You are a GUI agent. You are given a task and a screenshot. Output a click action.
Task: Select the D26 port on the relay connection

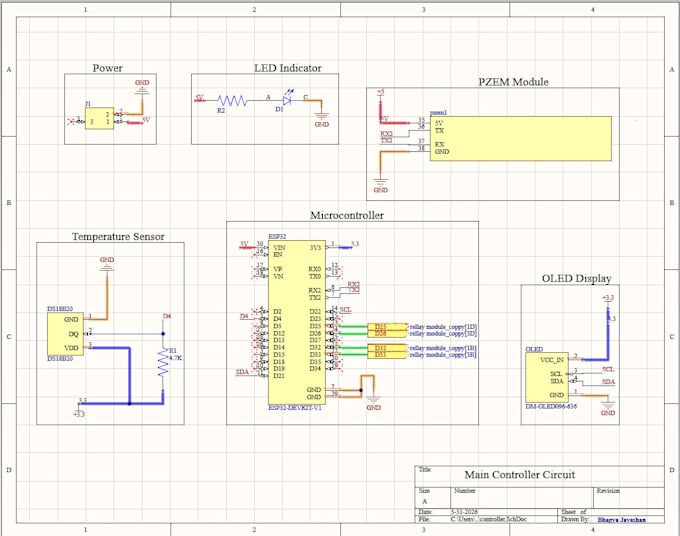(387, 333)
